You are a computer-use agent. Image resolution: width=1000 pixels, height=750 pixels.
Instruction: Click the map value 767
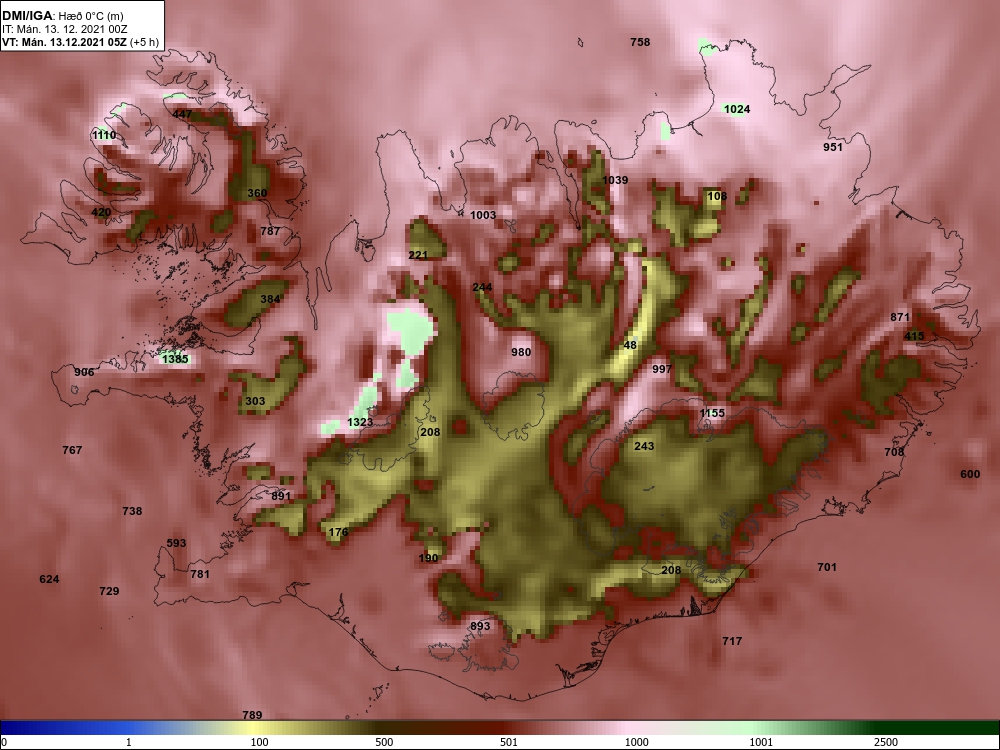72,450
